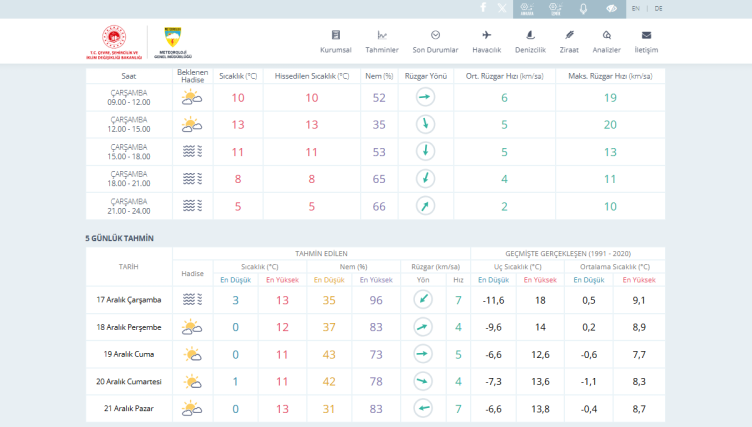Toggle accessibility view with eye icon

(x=611, y=8)
